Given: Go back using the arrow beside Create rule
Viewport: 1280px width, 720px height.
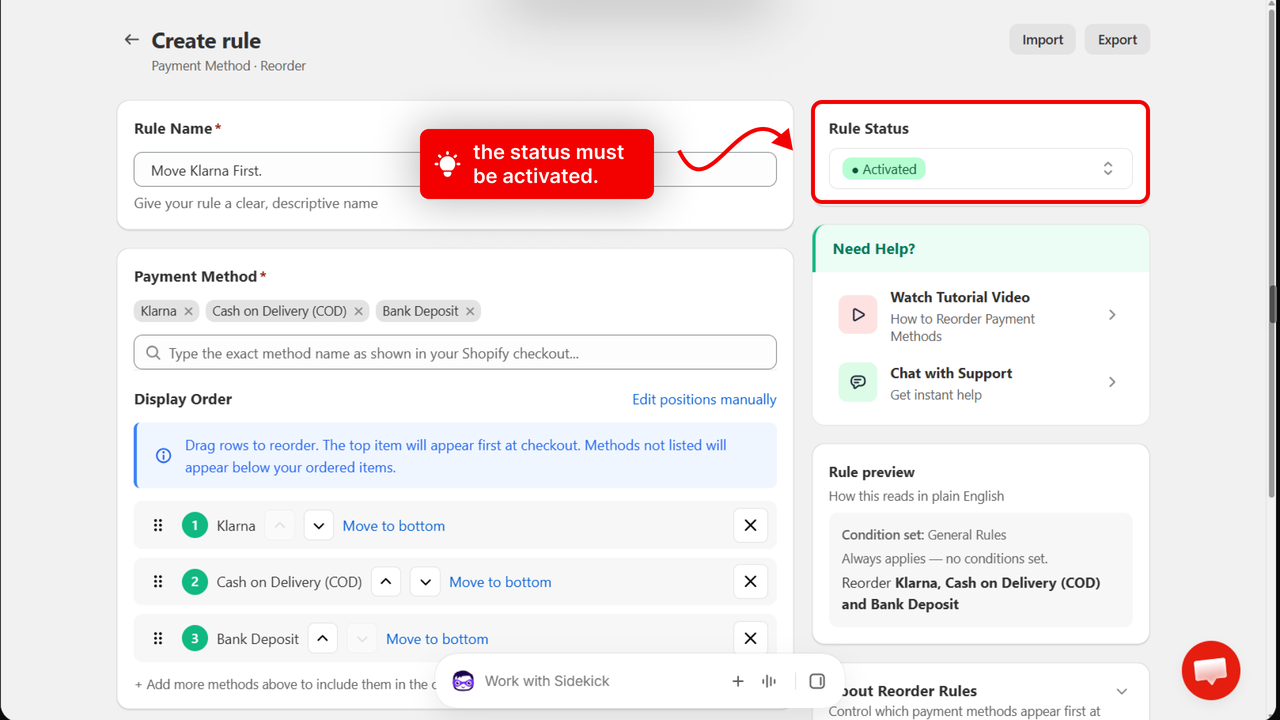Looking at the screenshot, I should click(131, 40).
